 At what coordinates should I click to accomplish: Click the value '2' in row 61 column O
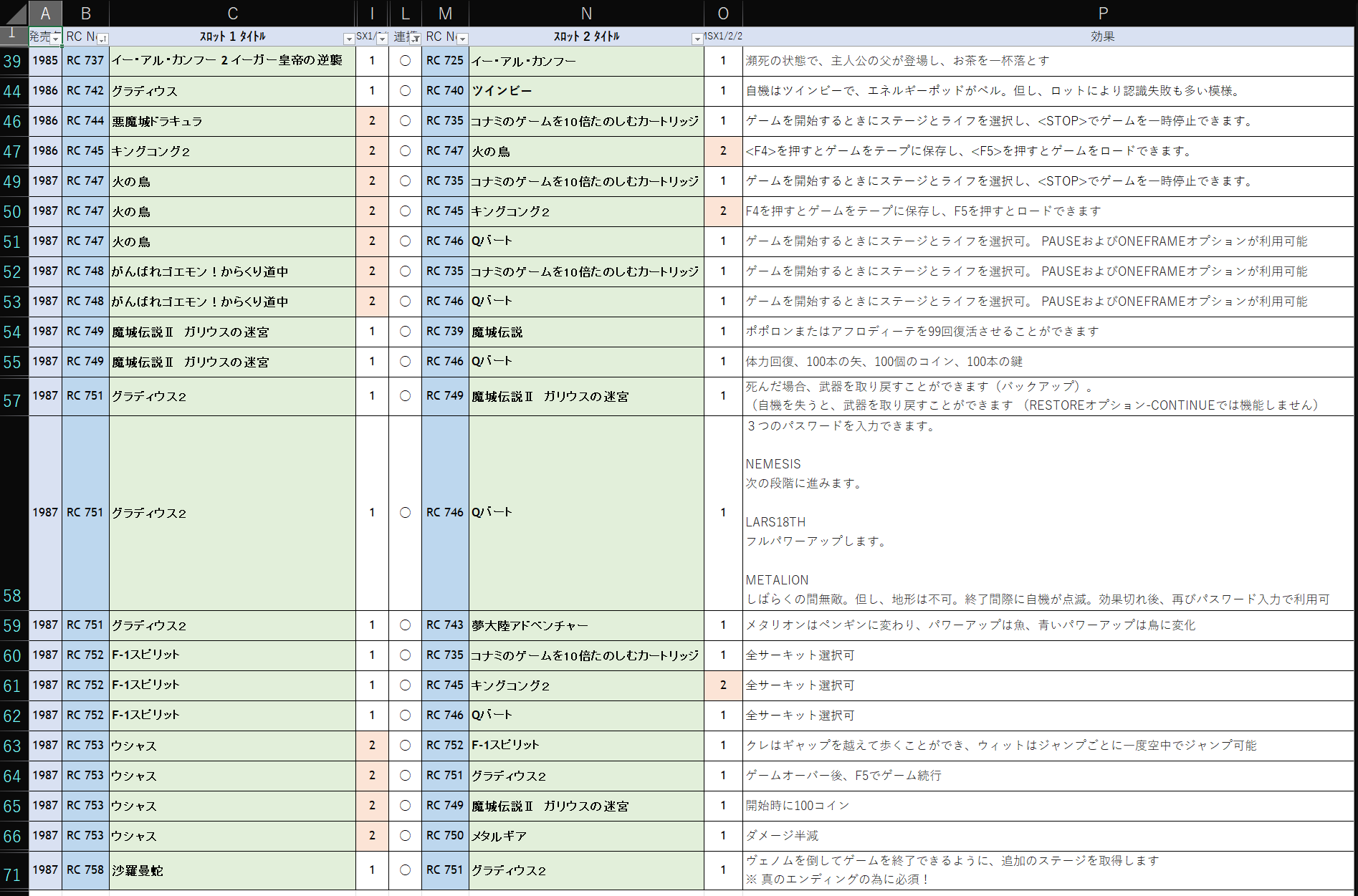723,685
